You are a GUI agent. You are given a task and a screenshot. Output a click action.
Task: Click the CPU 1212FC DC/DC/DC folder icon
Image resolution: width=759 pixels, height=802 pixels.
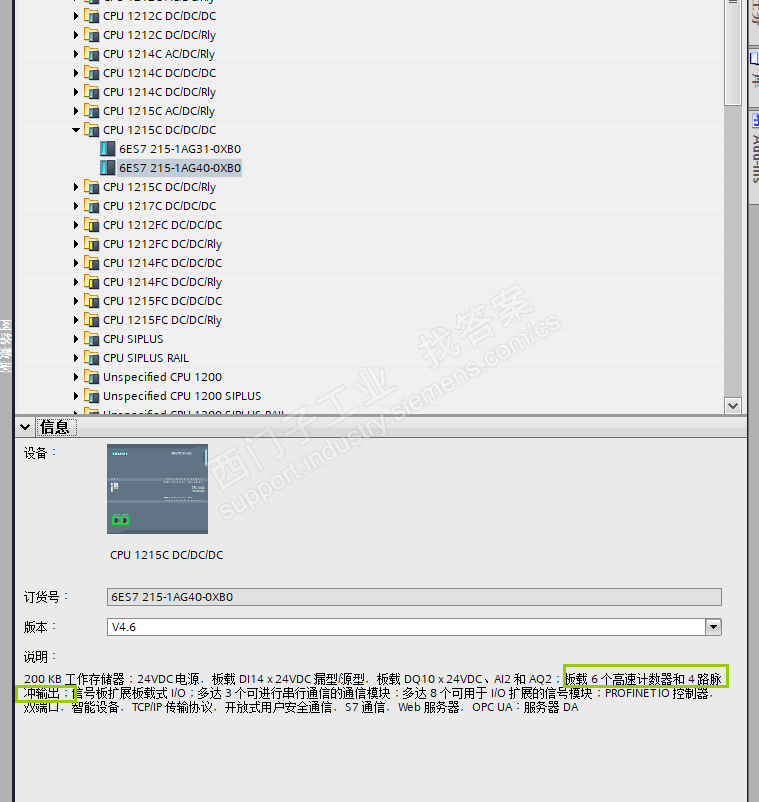coord(92,225)
